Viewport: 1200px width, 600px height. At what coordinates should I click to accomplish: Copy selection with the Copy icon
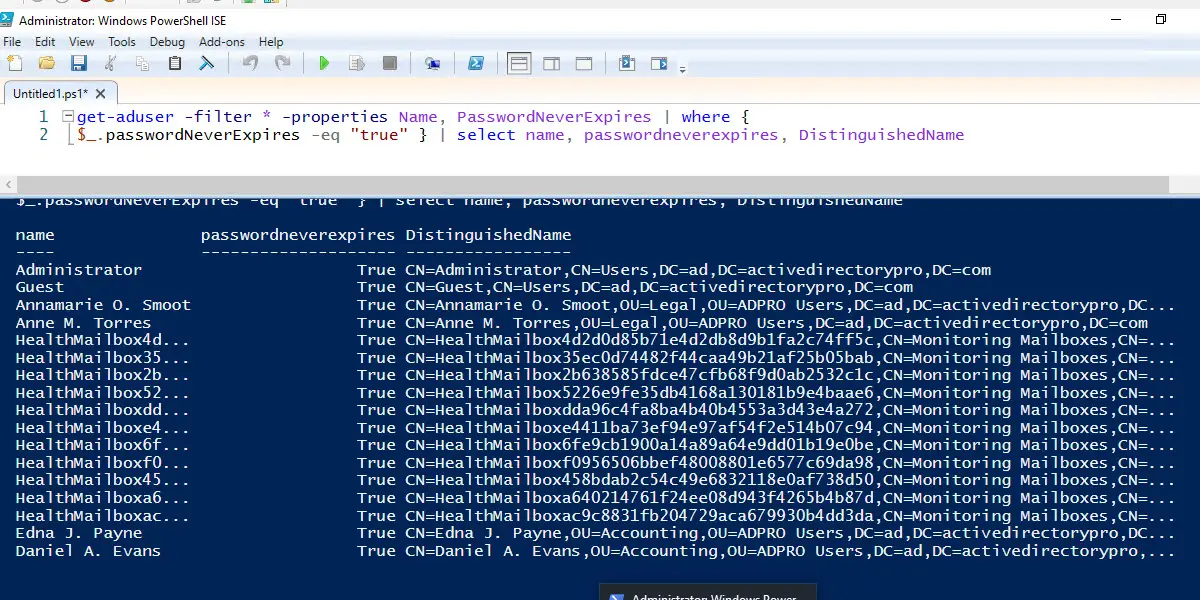[142, 63]
